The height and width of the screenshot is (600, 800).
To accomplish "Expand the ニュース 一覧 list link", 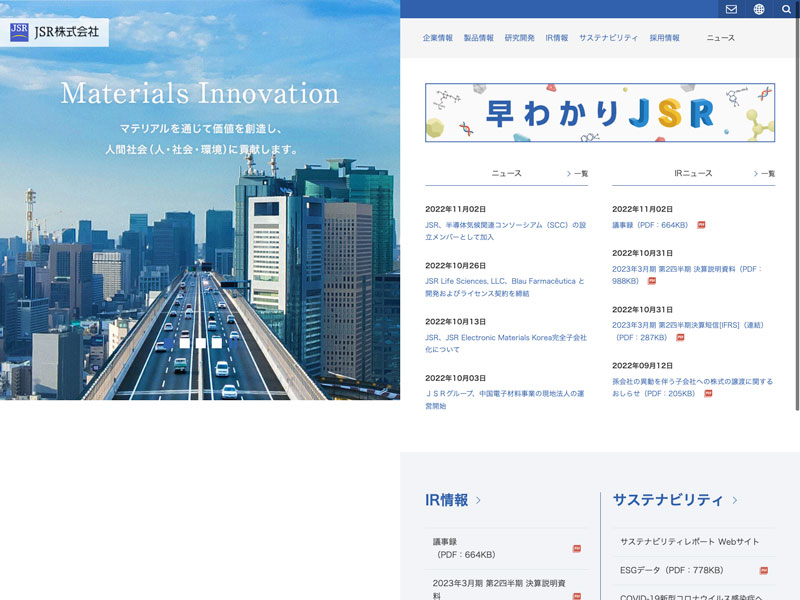I will (x=578, y=174).
